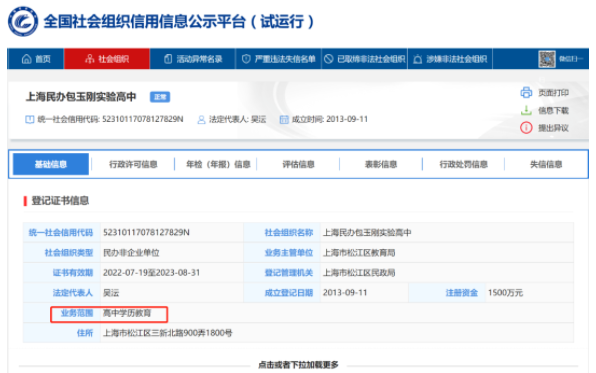
Task: Click the platform logo emblem
Action: coord(23,21)
